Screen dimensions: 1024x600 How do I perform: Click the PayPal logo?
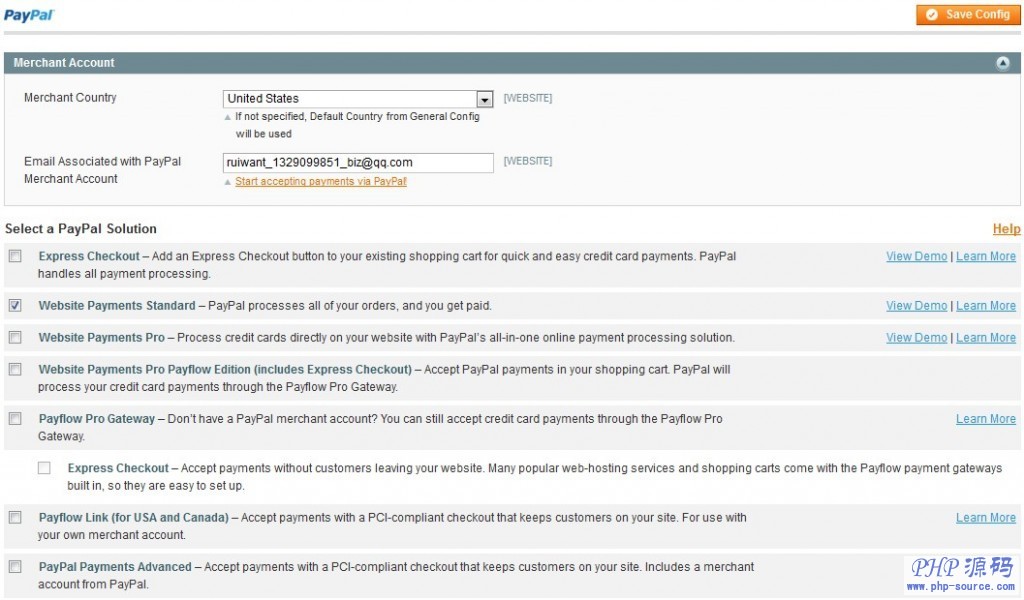point(28,15)
